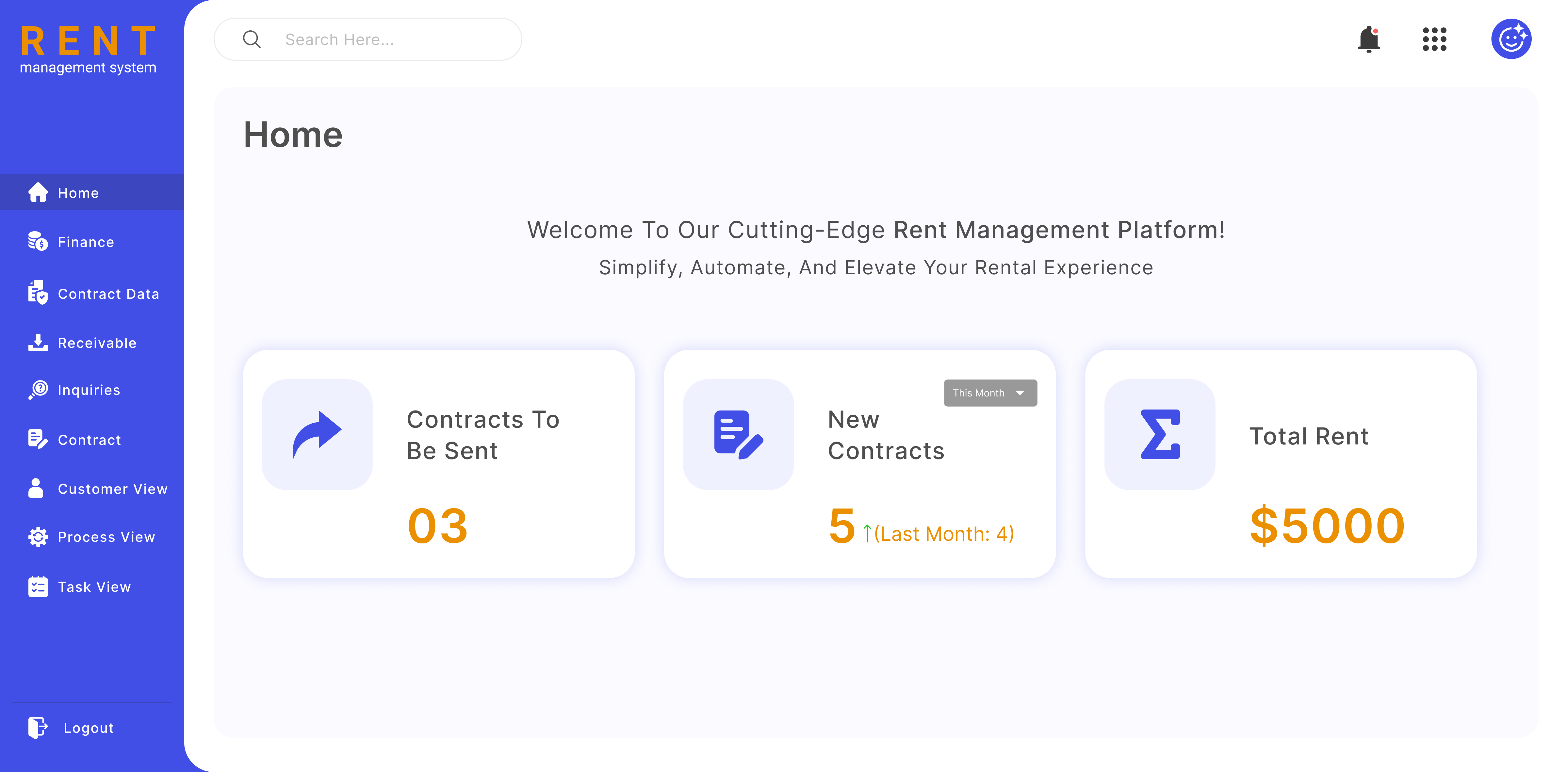
Task: Click the notification bell icon
Action: (1368, 40)
